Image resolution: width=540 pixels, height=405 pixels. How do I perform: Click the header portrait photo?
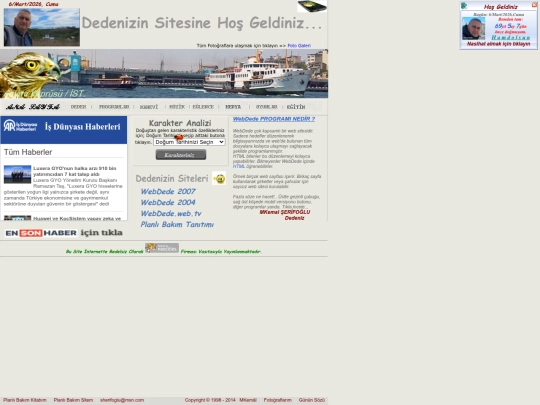(42, 27)
